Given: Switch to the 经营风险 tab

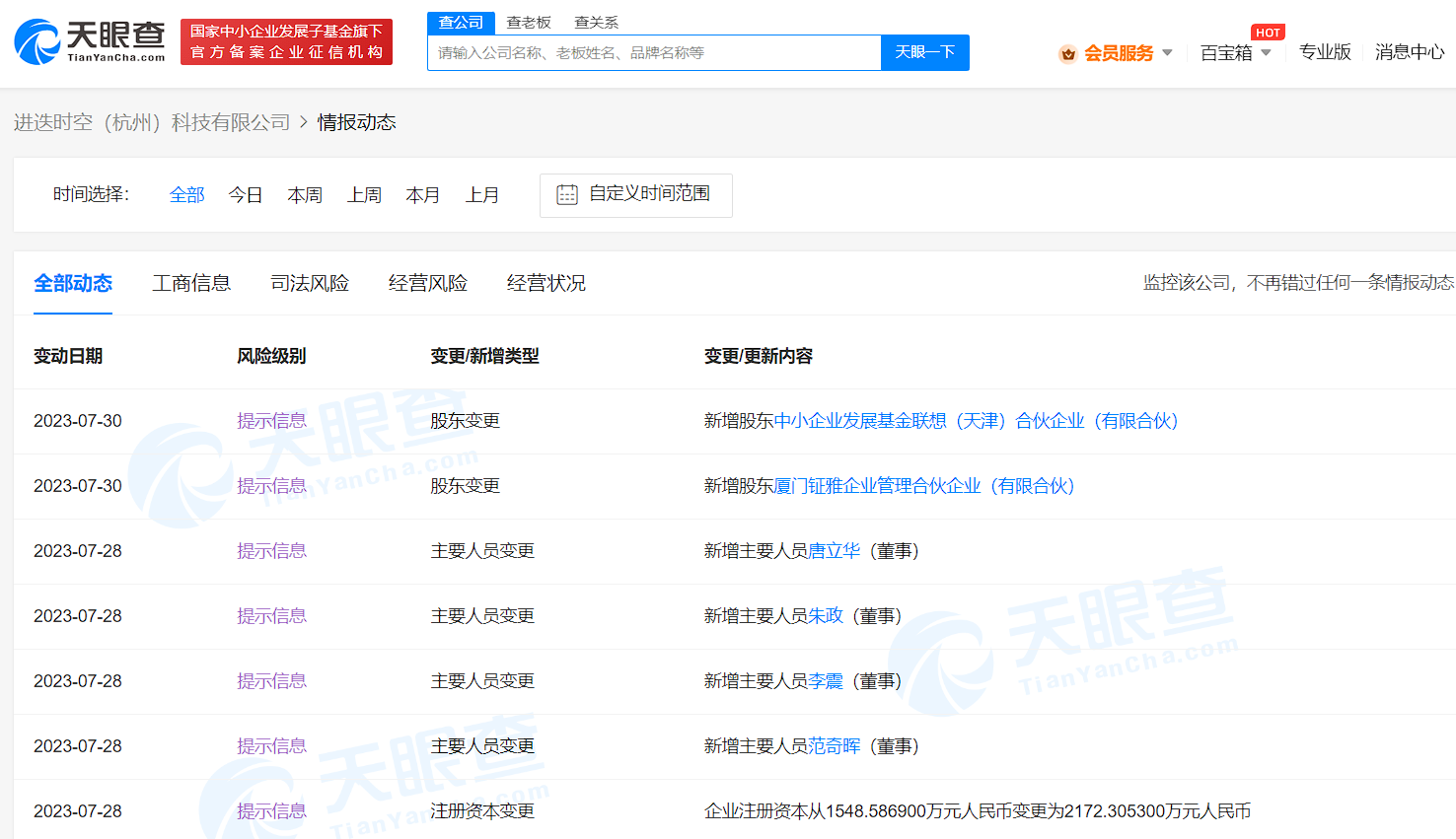Looking at the screenshot, I should (x=428, y=284).
